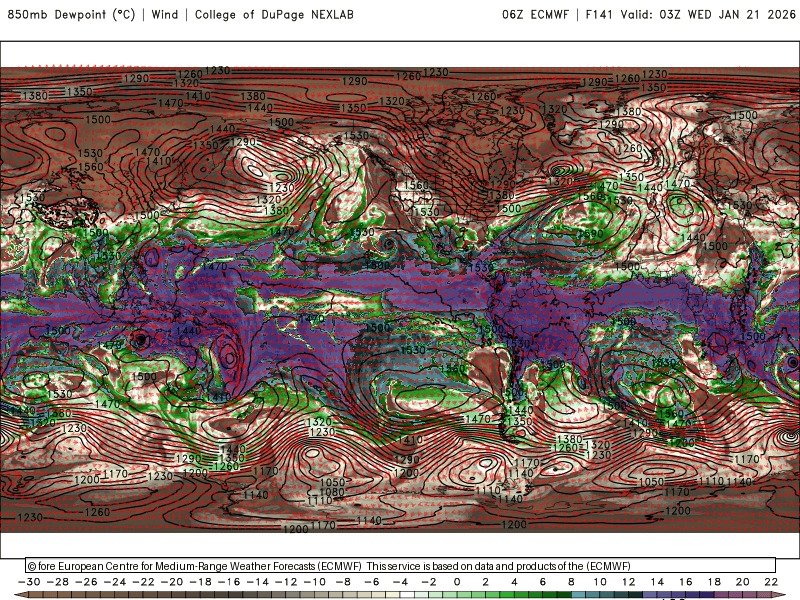Click the positive '16' color scale label
Image resolution: width=800 pixels, height=600 pixels.
(686, 582)
